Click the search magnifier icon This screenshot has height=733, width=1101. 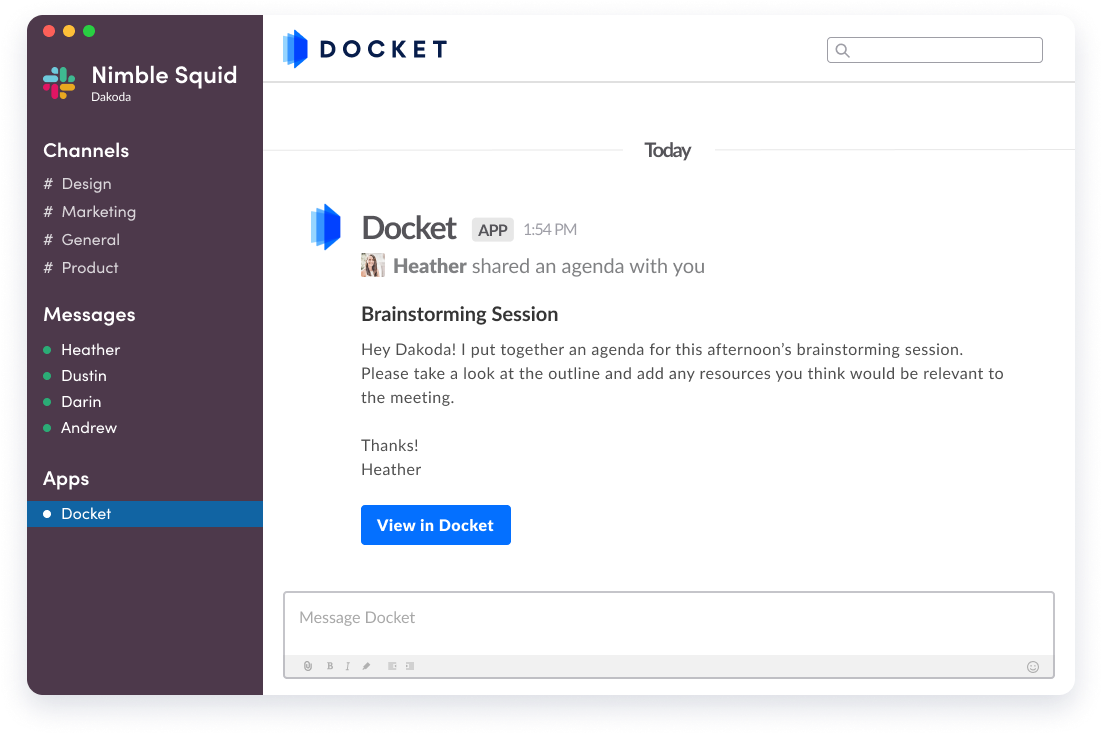843,50
